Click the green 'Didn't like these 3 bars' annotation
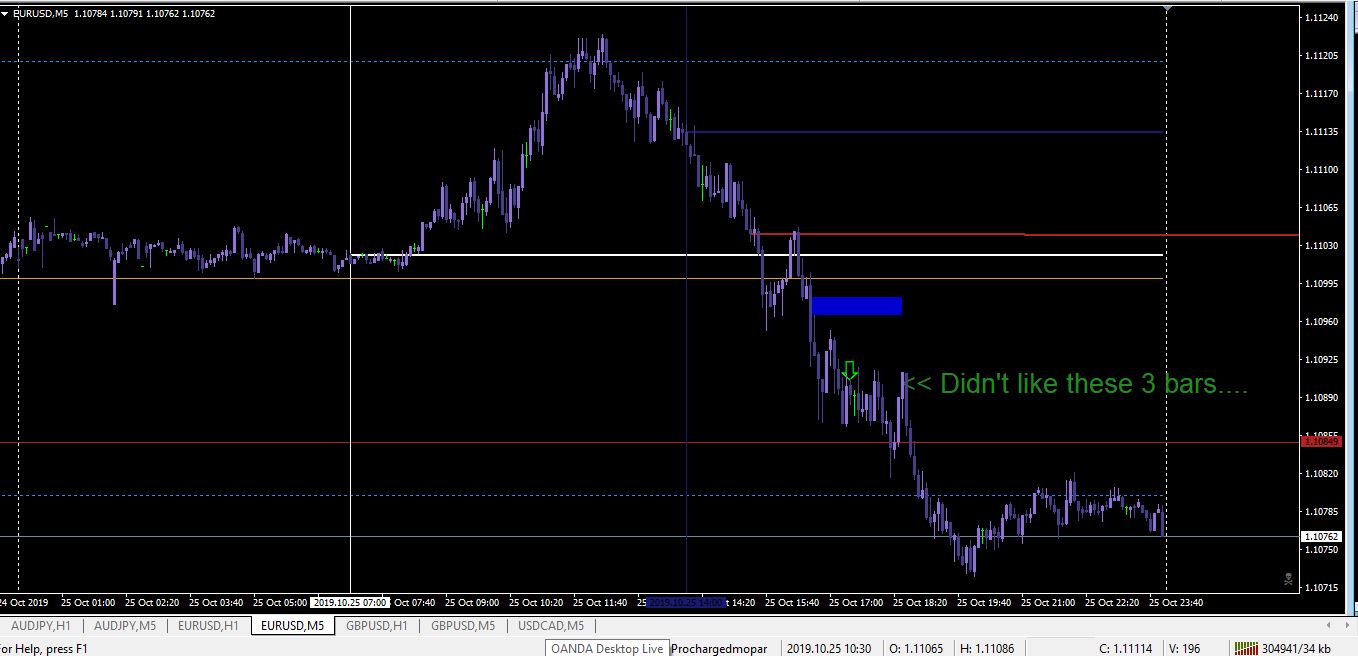This screenshot has width=1358, height=656. tap(1075, 384)
